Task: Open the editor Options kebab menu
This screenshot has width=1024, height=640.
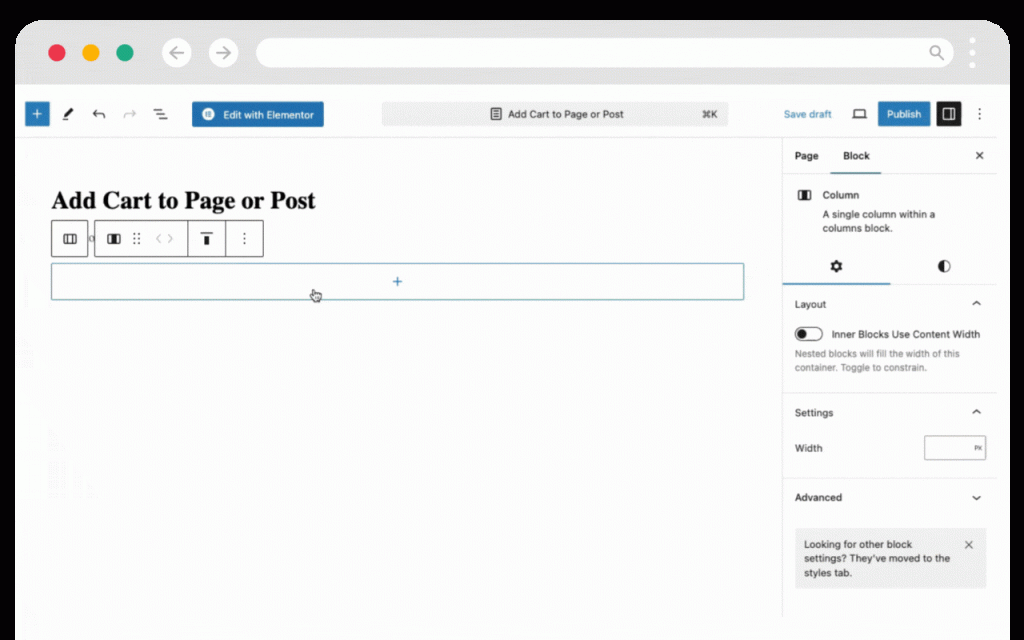Action: [x=980, y=114]
